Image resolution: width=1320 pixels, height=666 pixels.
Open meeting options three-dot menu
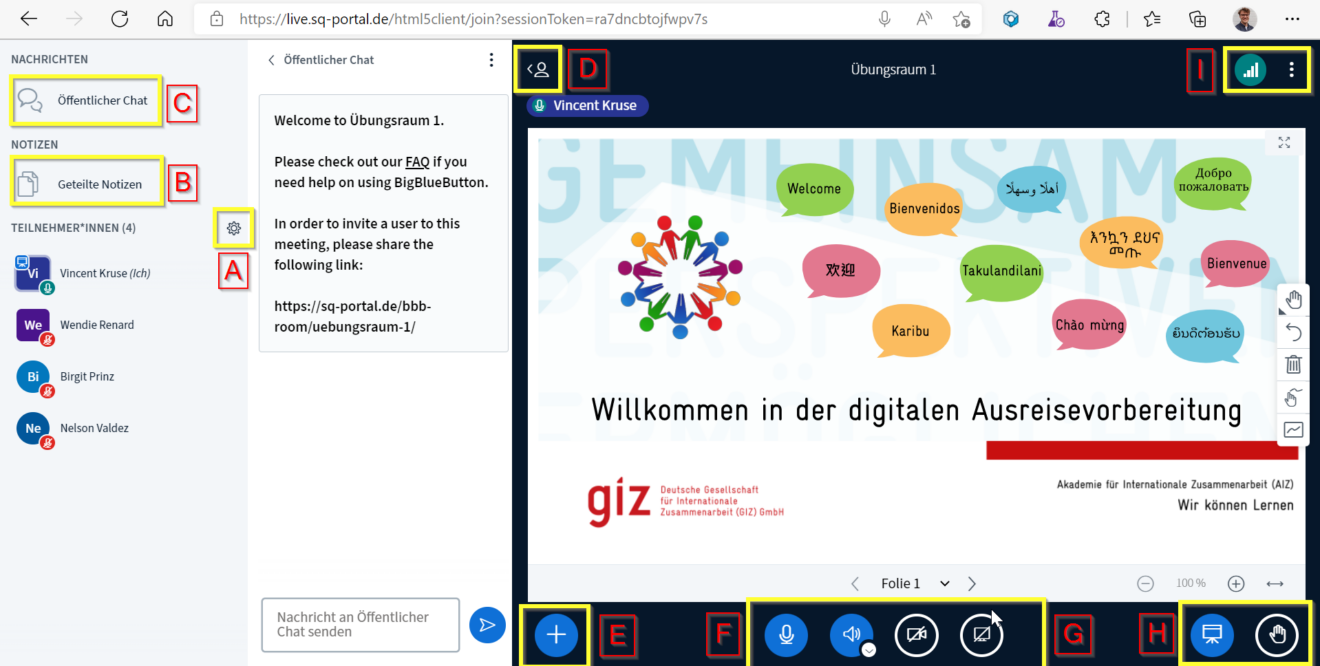tap(1292, 70)
